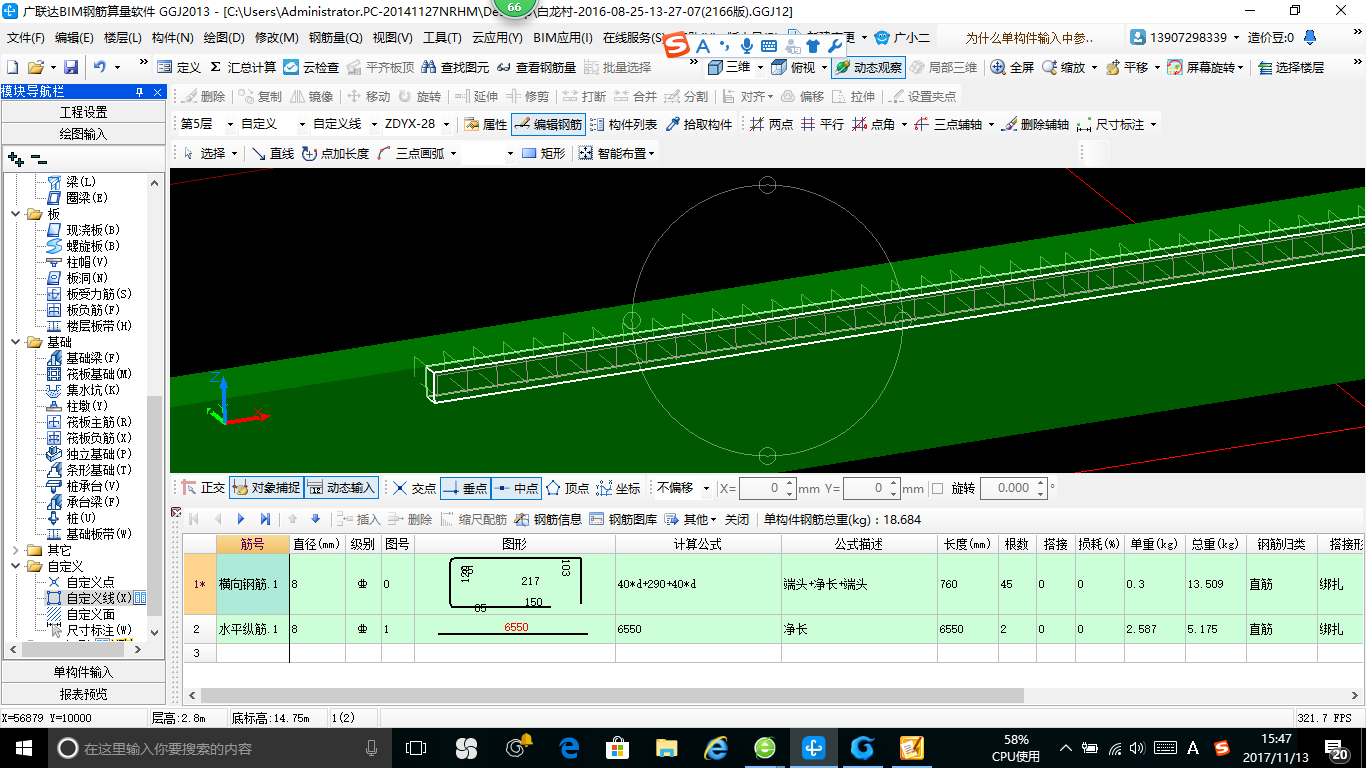Start 云检查 cloud check
The width and height of the screenshot is (1366, 768).
311,67
